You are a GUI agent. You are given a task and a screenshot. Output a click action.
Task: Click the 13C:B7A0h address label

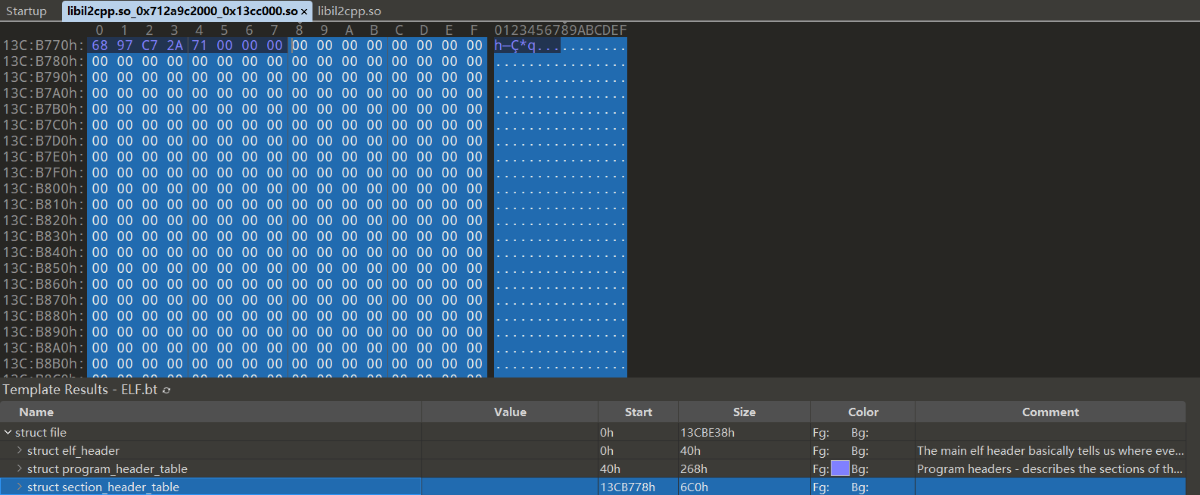(x=44, y=93)
